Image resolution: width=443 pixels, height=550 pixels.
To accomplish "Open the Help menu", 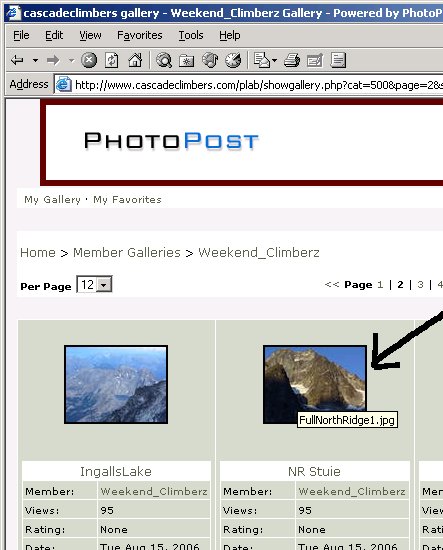I will tap(230, 35).
